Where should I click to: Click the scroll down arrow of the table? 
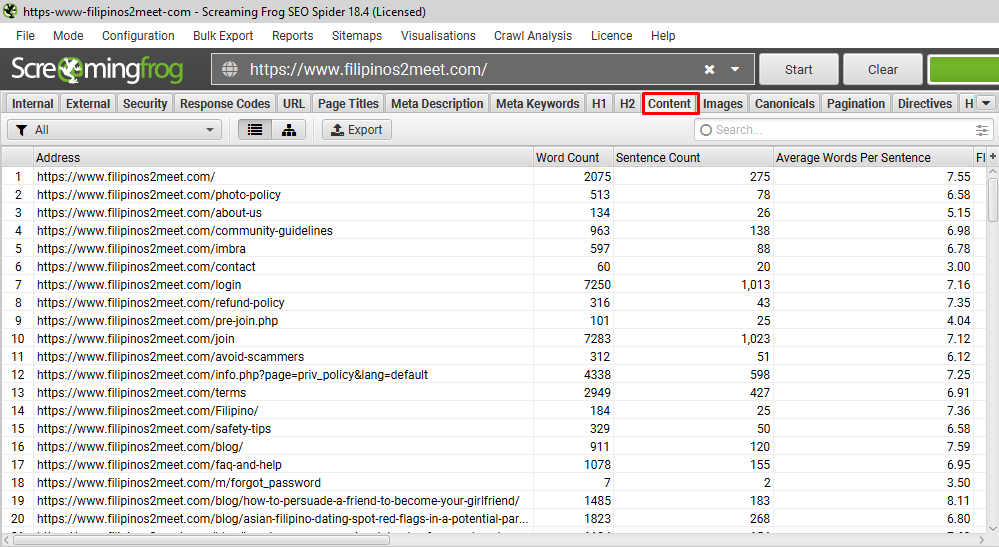click(993, 529)
